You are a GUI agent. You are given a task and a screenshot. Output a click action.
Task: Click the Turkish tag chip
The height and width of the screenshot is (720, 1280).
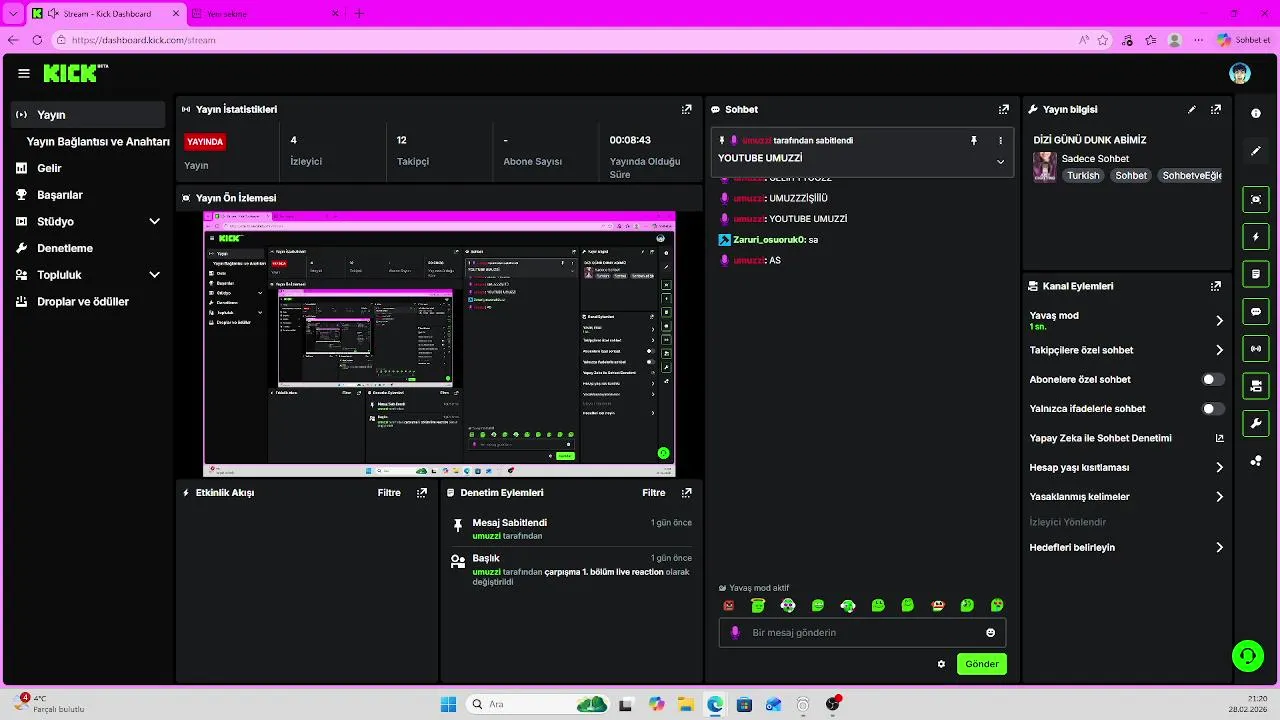[1083, 175]
